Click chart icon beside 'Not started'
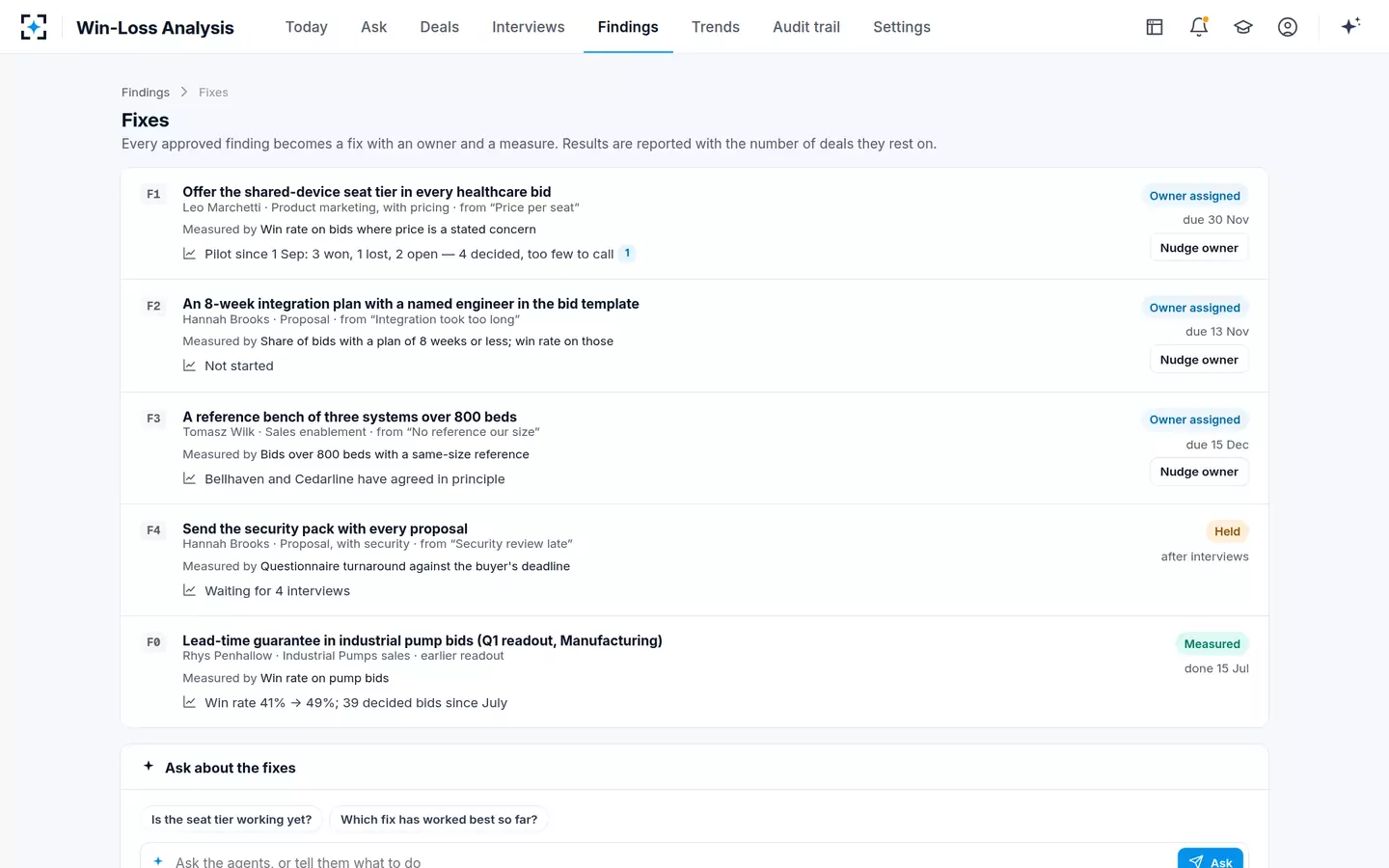Viewport: 1389px width, 868px height. pos(190,366)
